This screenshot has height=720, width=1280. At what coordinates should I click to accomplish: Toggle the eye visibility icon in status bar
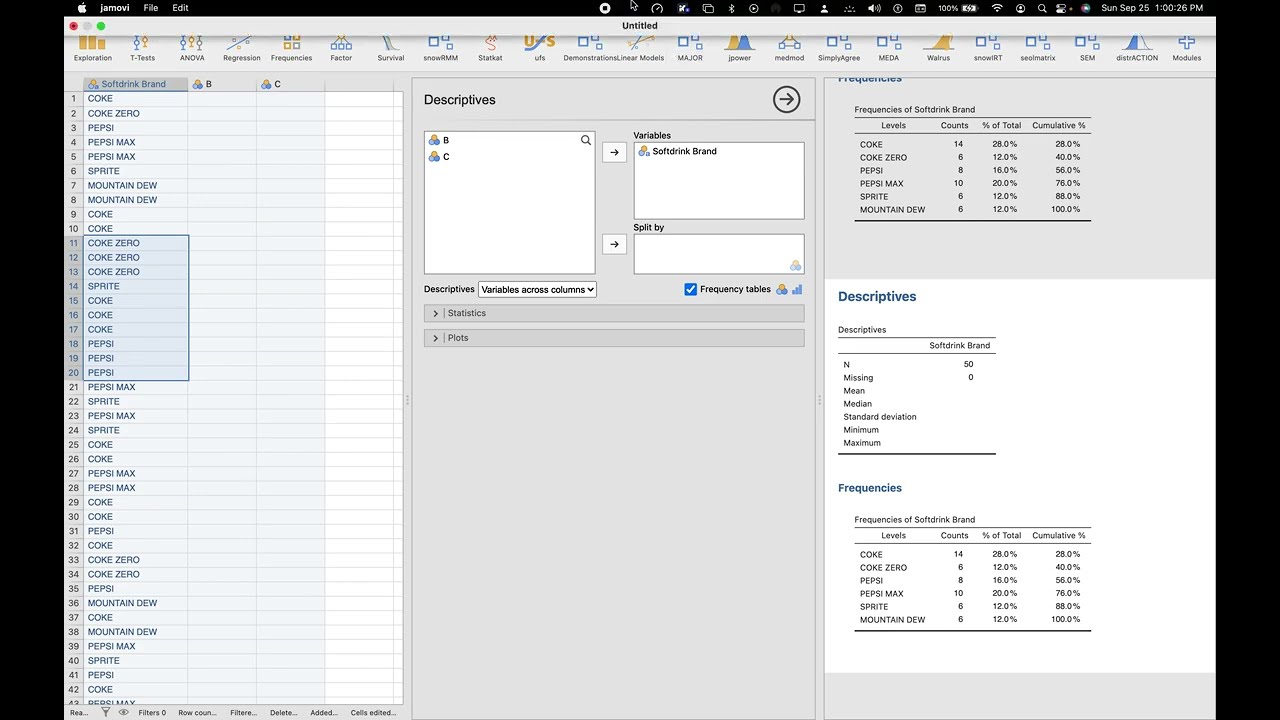point(124,713)
